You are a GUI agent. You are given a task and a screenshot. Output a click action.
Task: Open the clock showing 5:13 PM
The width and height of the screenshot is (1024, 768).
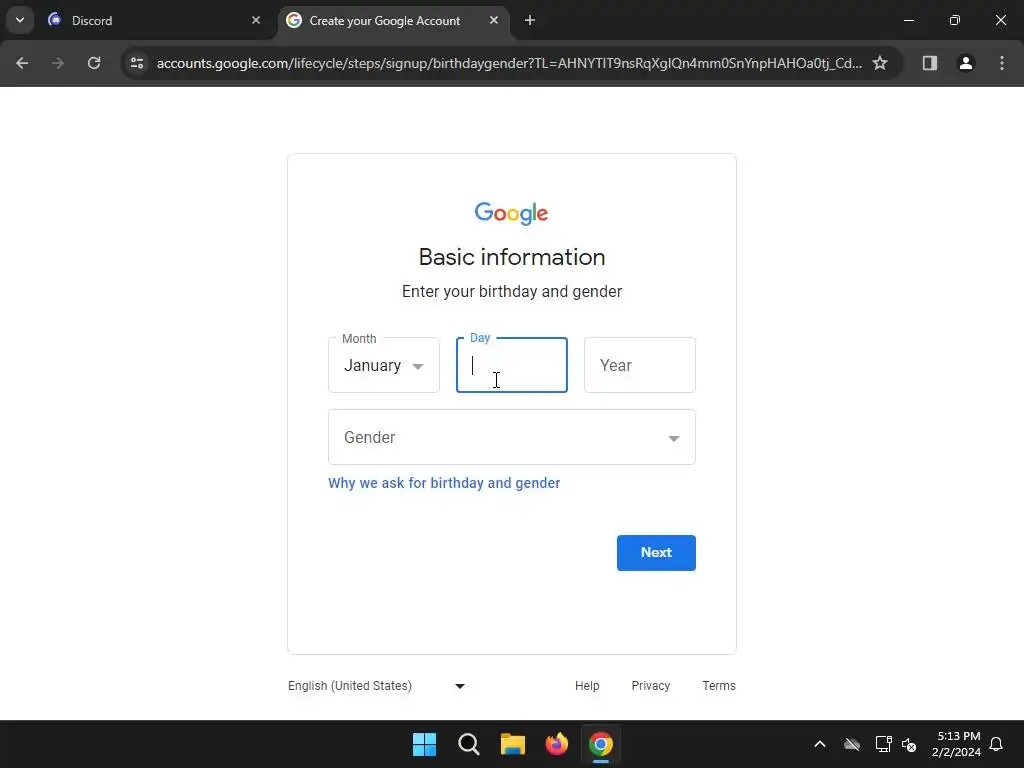coord(957,744)
